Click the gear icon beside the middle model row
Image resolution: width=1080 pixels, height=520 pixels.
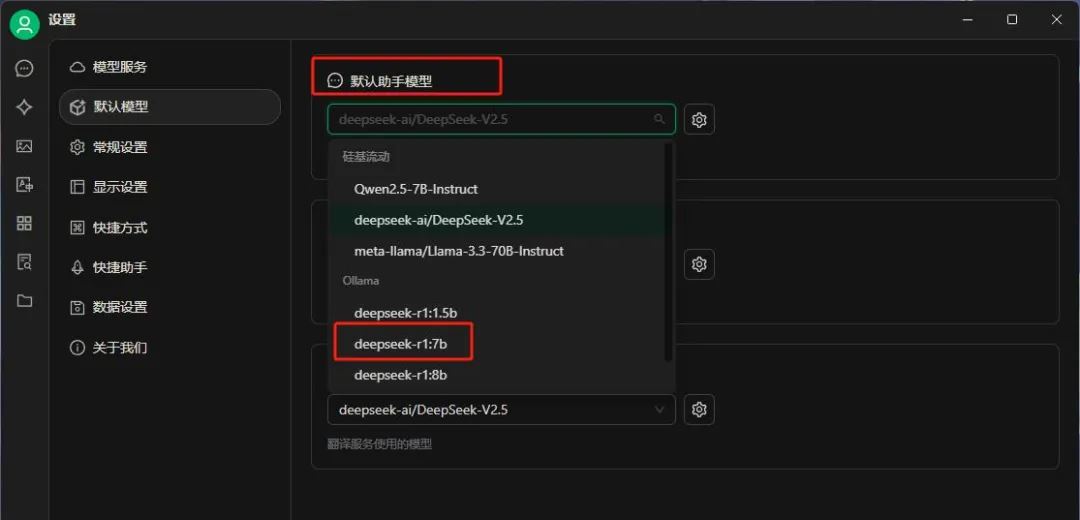coord(699,264)
